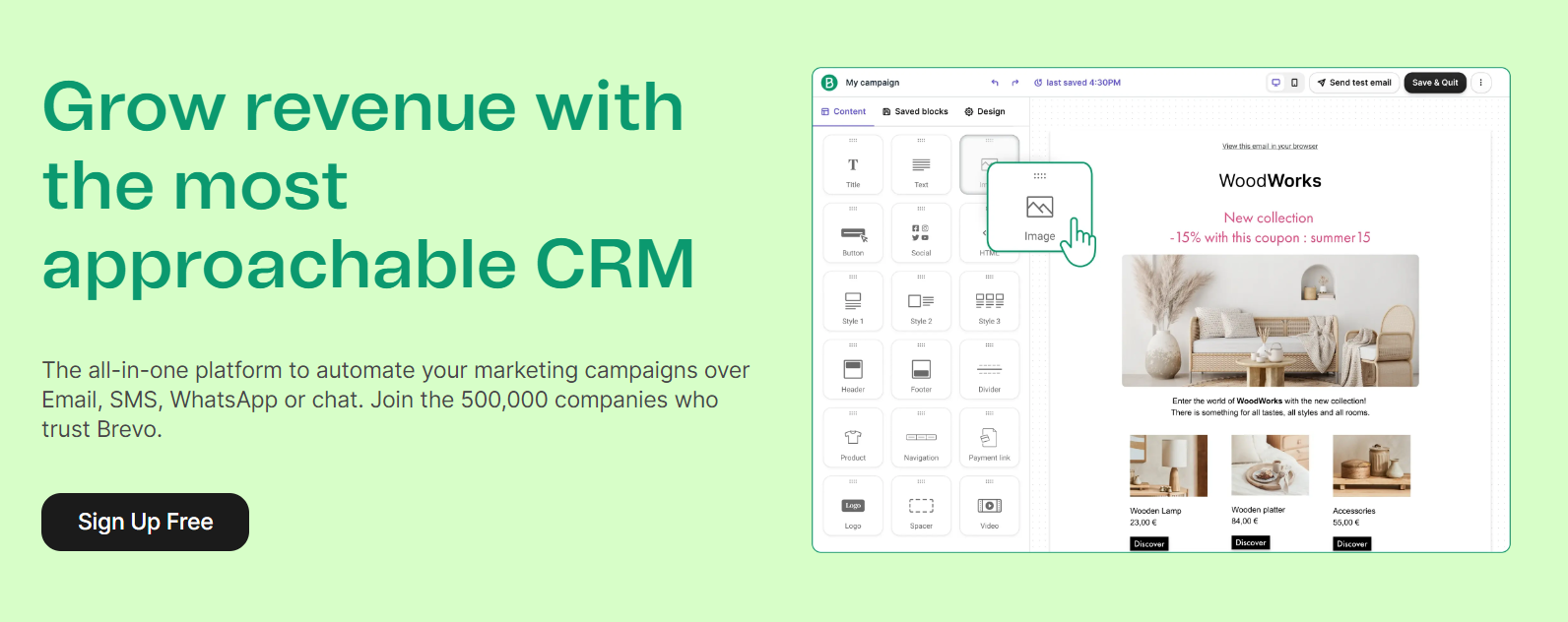The image size is (1568, 622).
Task: Click the New collection coupon text
Action: pos(1270,227)
